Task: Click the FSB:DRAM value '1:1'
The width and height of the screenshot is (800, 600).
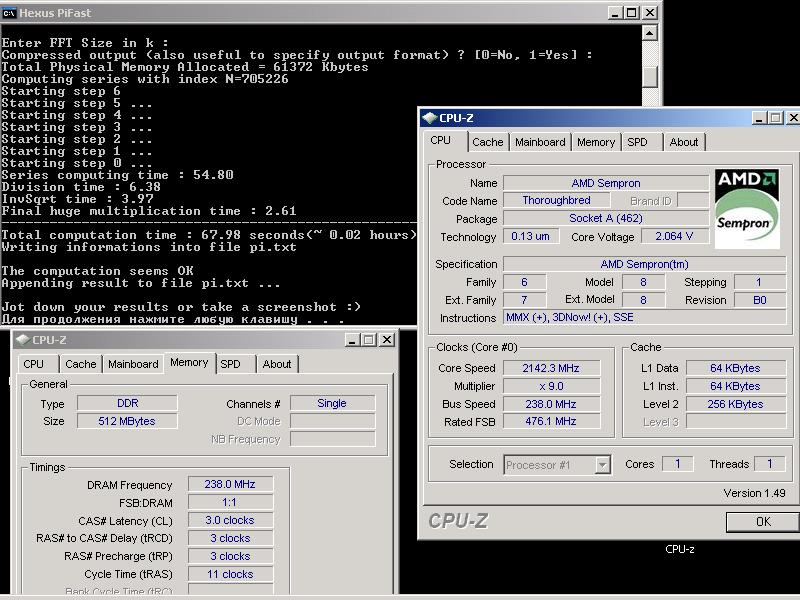Action: (x=230, y=503)
